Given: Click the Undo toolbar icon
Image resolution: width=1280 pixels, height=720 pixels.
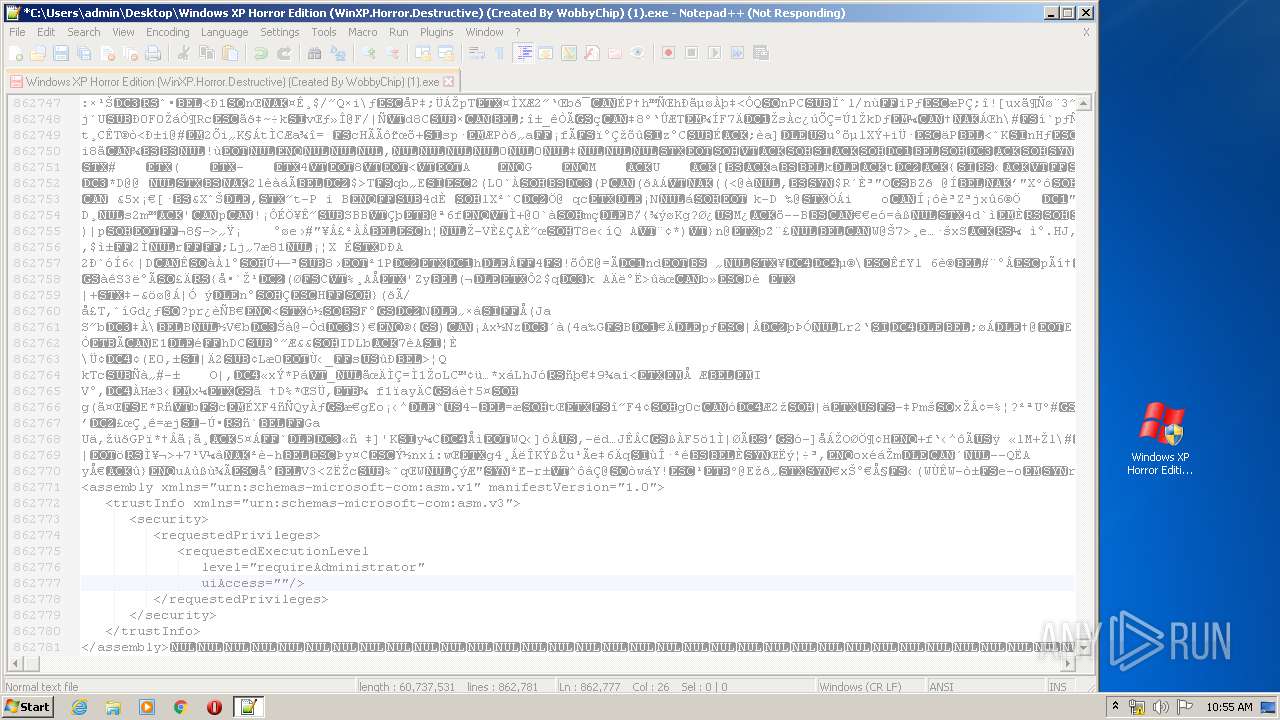Looking at the screenshot, I should pyautogui.click(x=260, y=53).
